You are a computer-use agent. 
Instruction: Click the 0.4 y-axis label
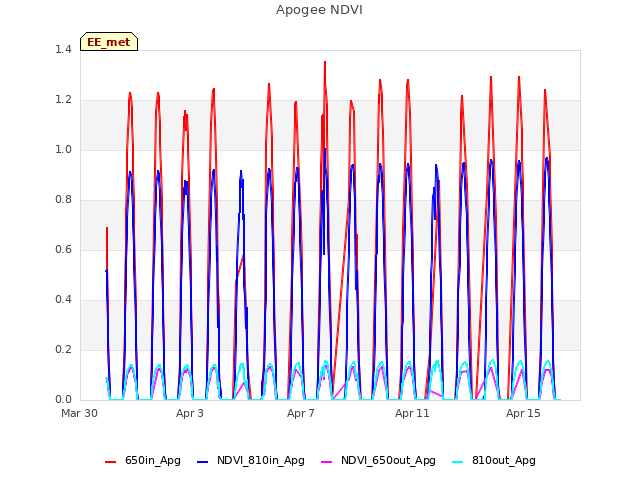tap(63, 300)
